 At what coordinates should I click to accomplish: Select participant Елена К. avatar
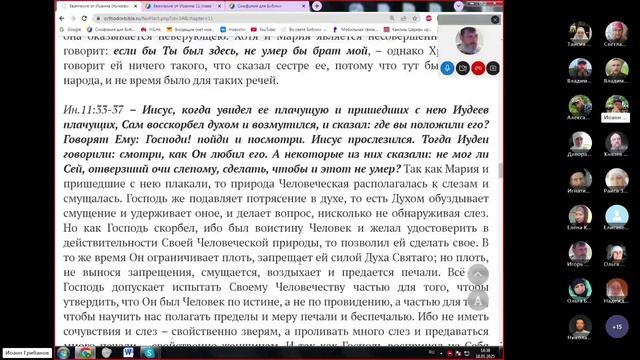pos(580,216)
